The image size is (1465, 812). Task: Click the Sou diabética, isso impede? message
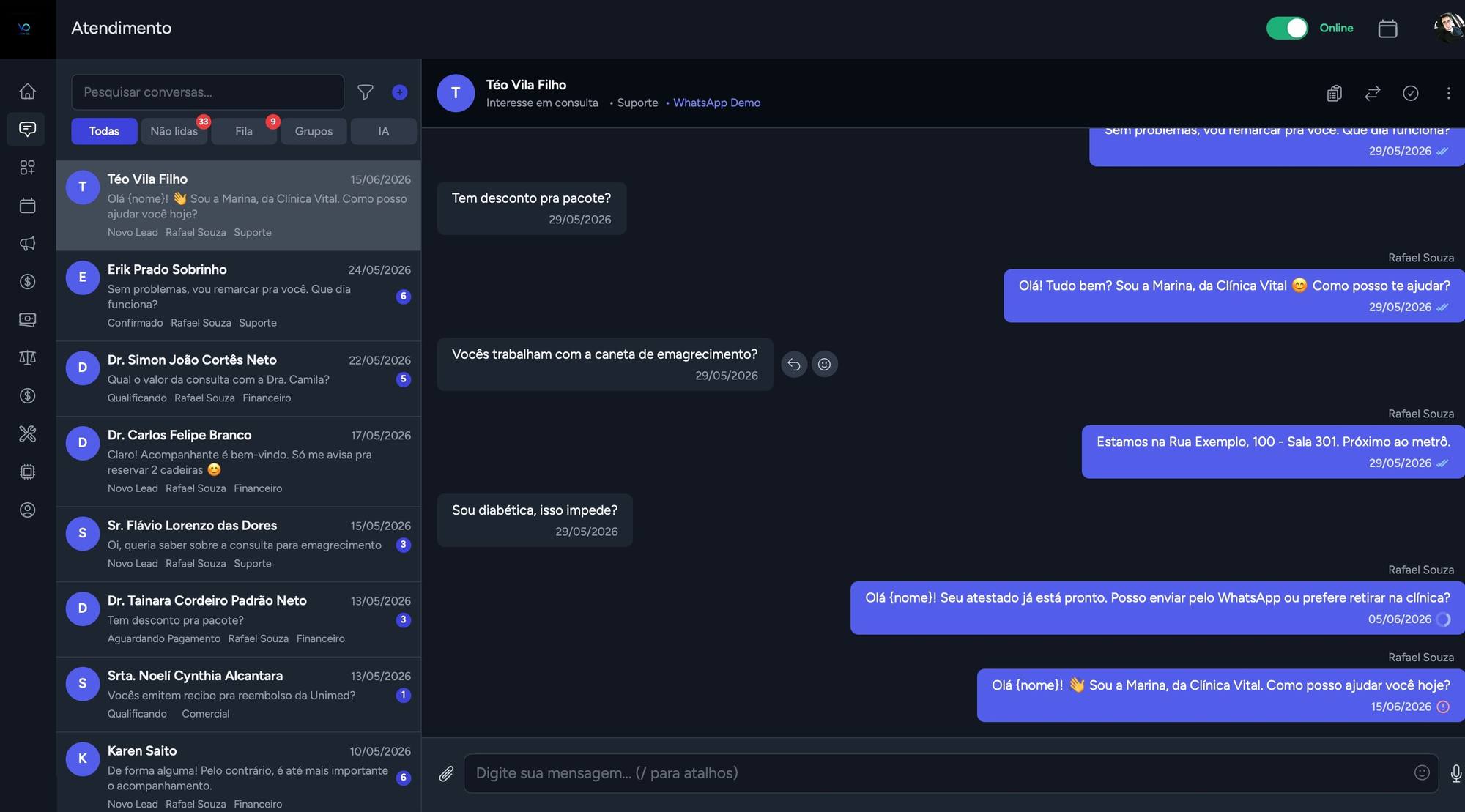point(535,521)
